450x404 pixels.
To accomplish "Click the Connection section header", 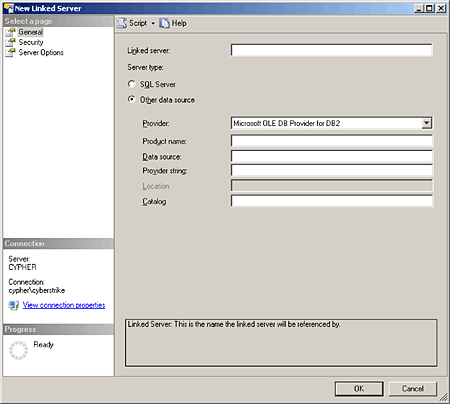I will (x=58, y=244).
